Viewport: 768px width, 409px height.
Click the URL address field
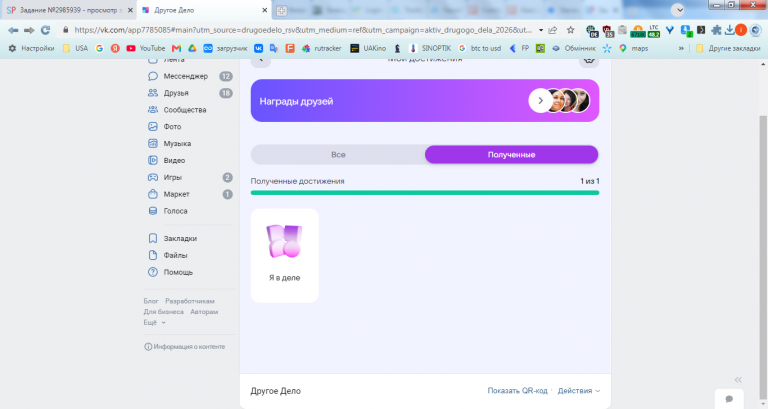pos(302,30)
